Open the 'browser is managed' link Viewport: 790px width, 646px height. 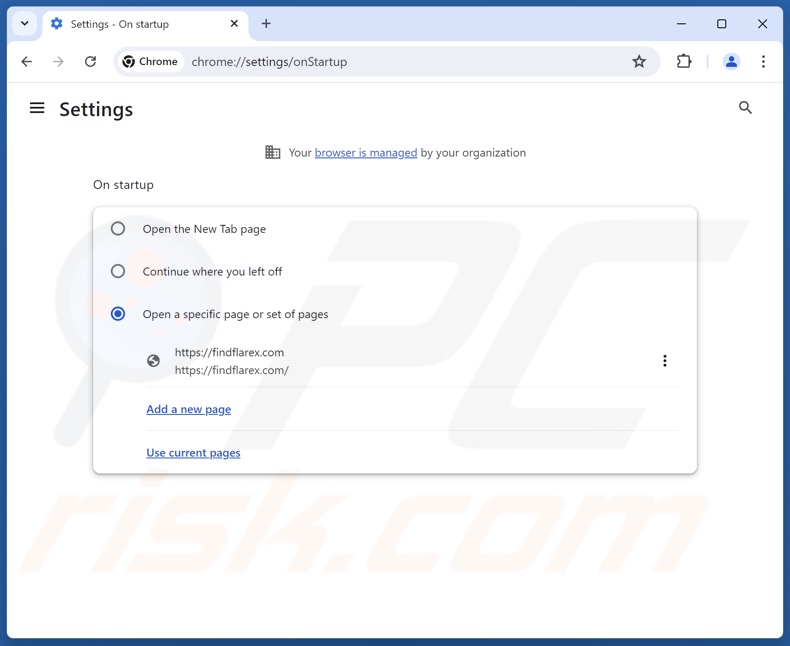366,153
